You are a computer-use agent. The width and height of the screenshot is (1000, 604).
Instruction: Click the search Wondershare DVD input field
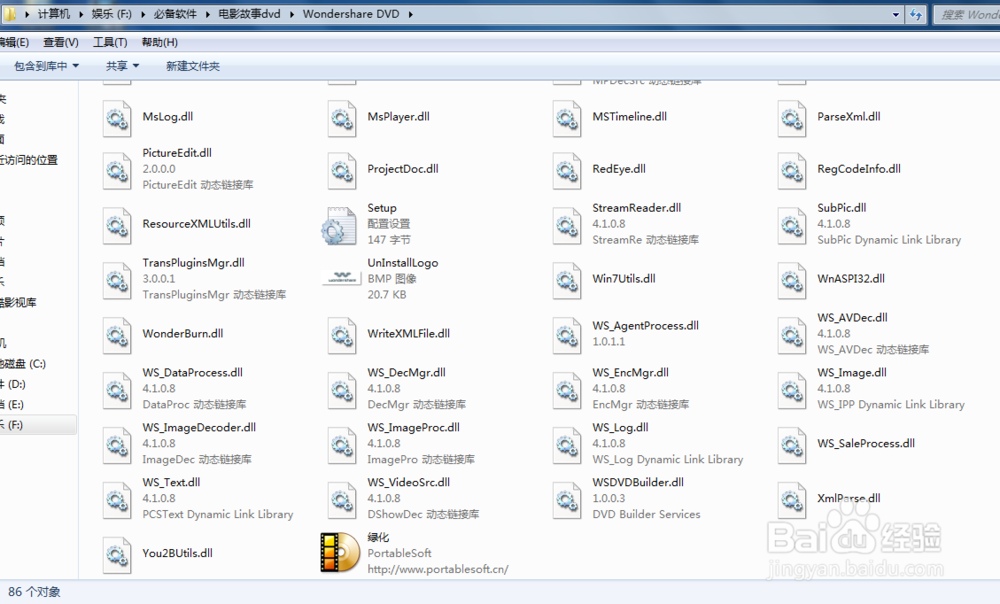(967, 14)
